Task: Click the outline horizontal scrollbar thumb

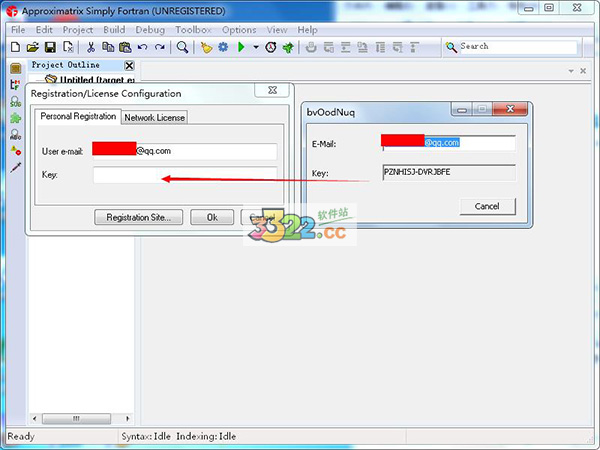Action: click(x=76, y=419)
